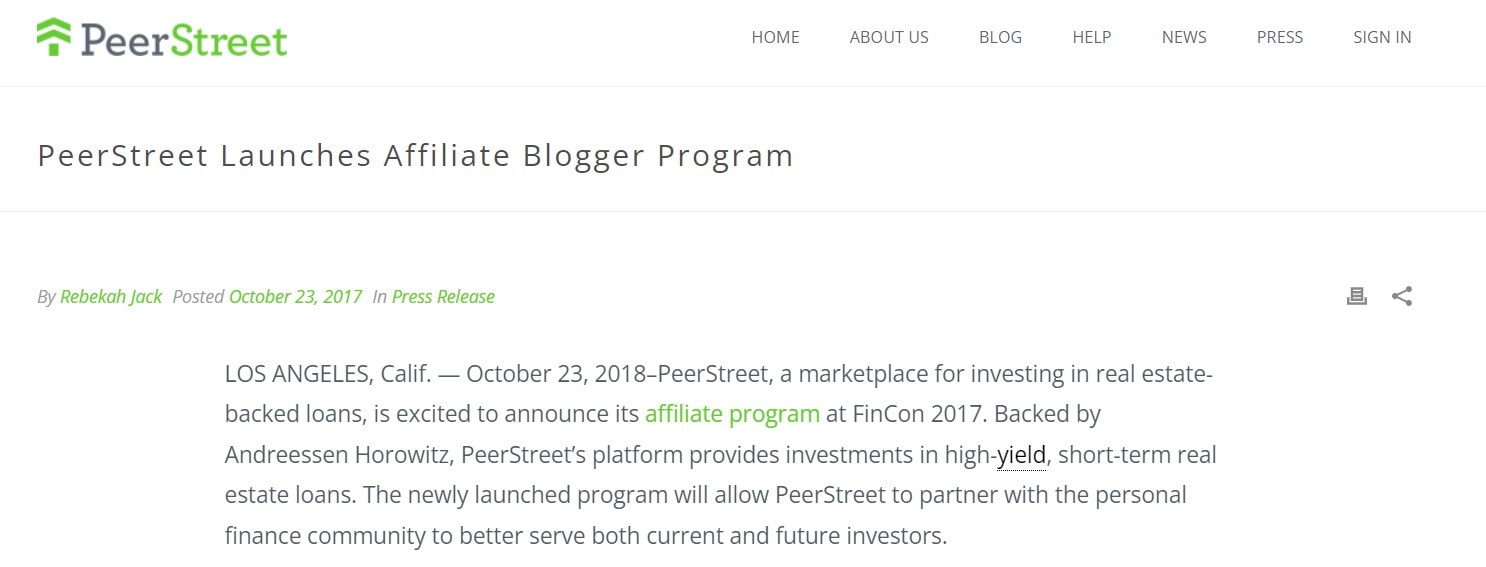Select NEWS in the navigation bar

(1184, 37)
